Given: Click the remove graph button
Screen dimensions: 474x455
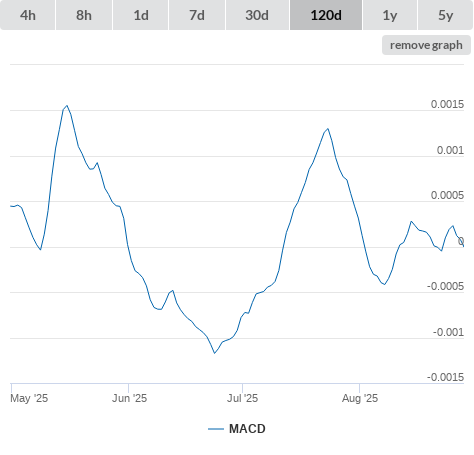Looking at the screenshot, I should point(426,45).
